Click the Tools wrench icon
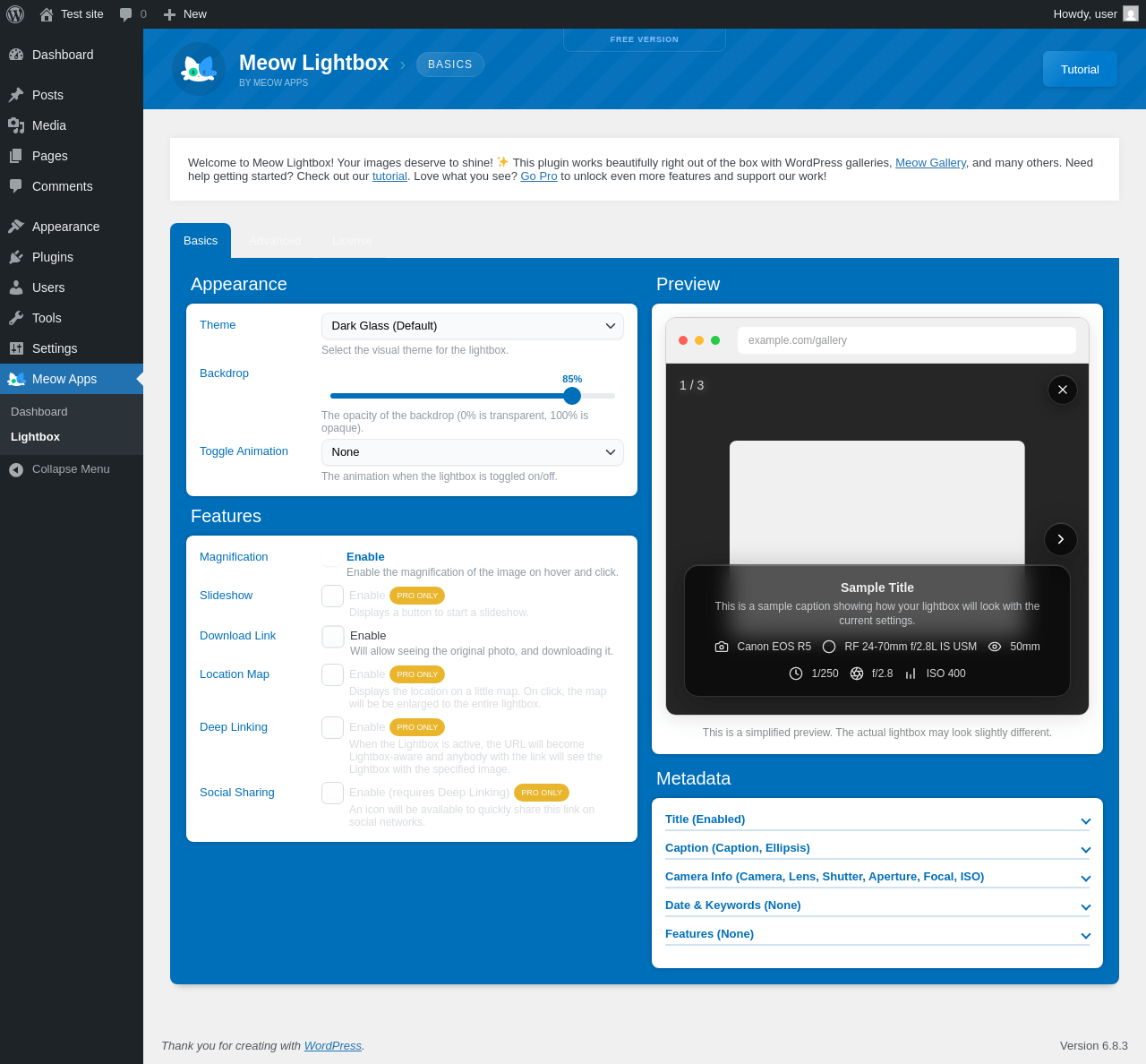1146x1064 pixels. click(x=16, y=318)
